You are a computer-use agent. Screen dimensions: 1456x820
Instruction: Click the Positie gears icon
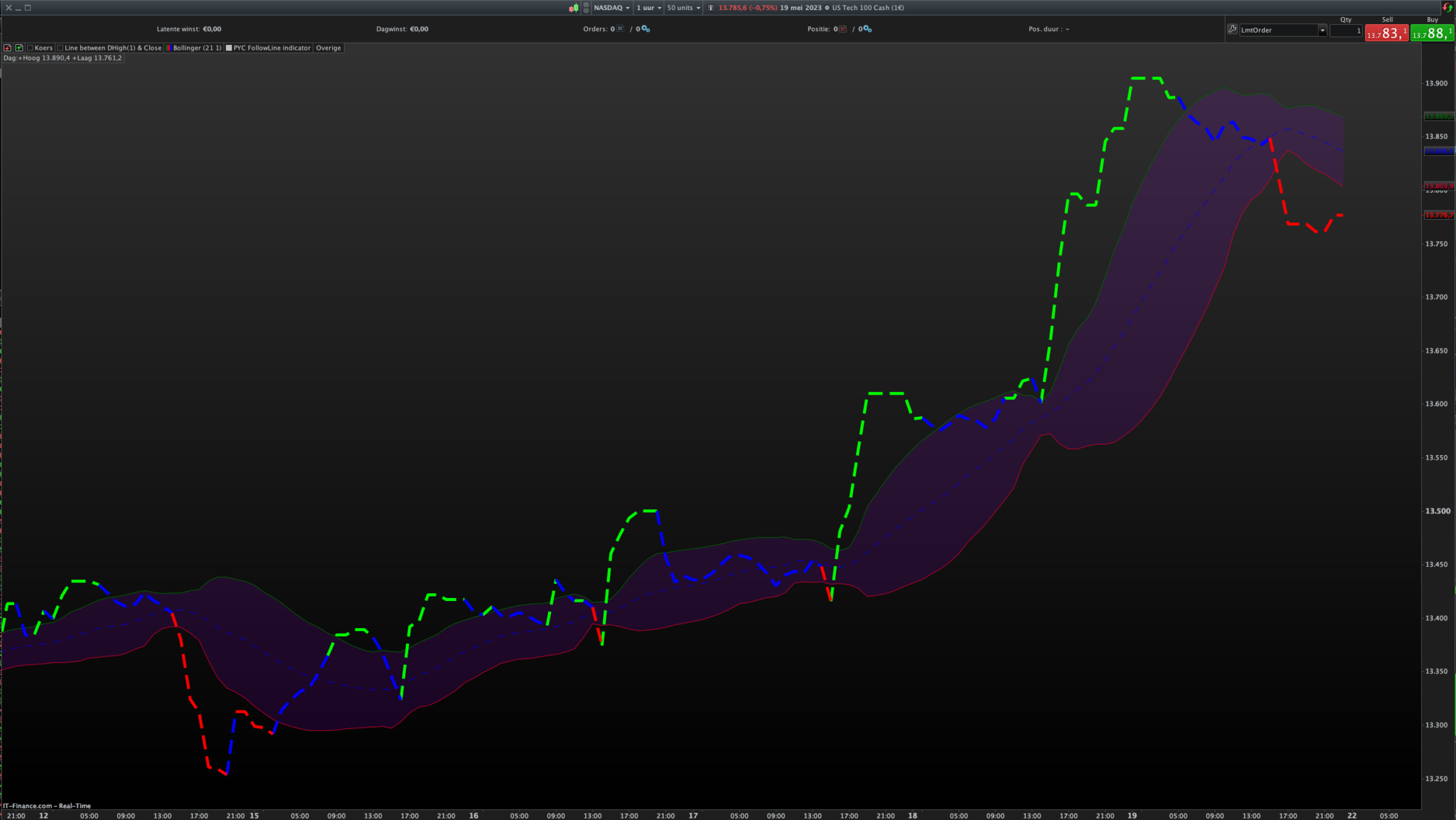(867, 29)
